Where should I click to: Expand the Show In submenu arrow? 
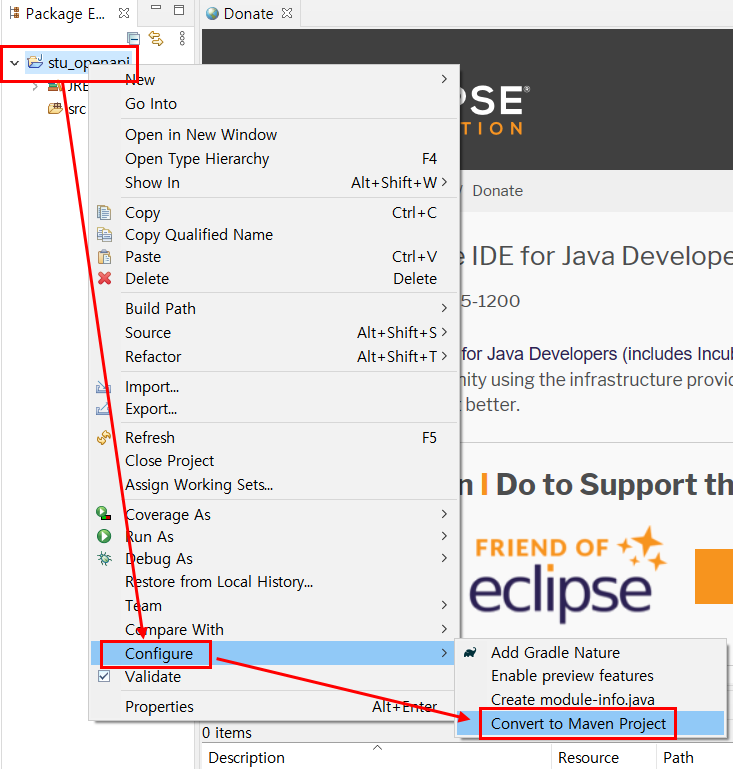point(444,182)
